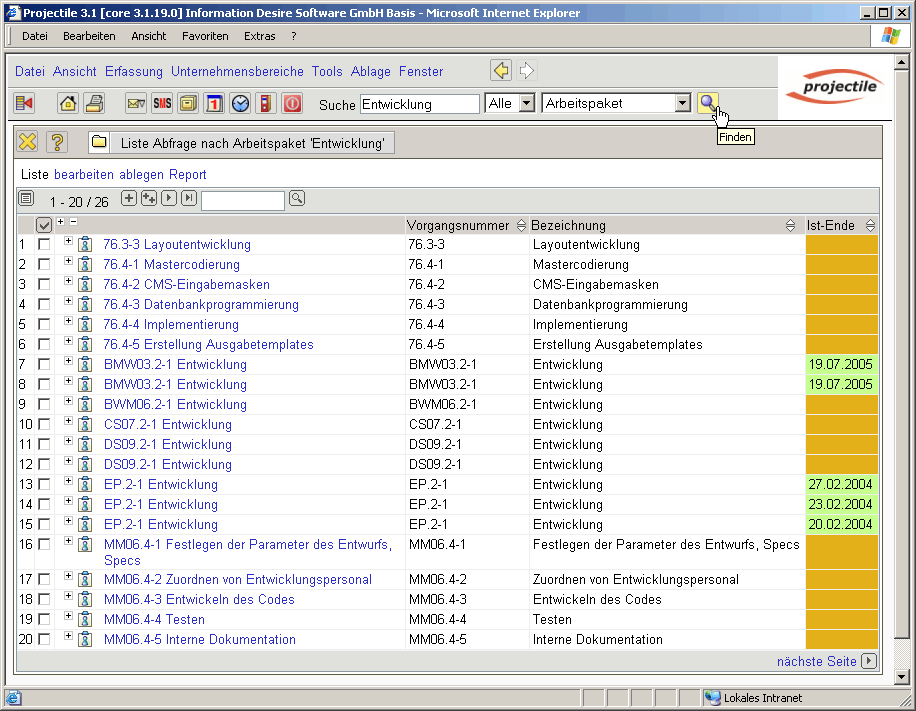Click the red power logout icon
916x711 pixels.
tap(292, 103)
